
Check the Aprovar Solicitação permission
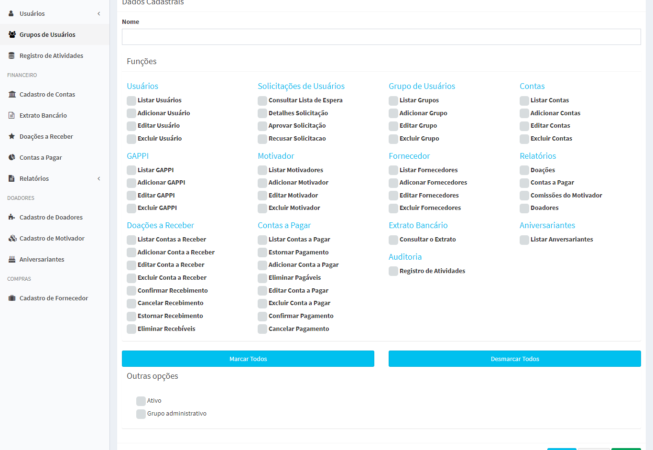tap(262, 126)
